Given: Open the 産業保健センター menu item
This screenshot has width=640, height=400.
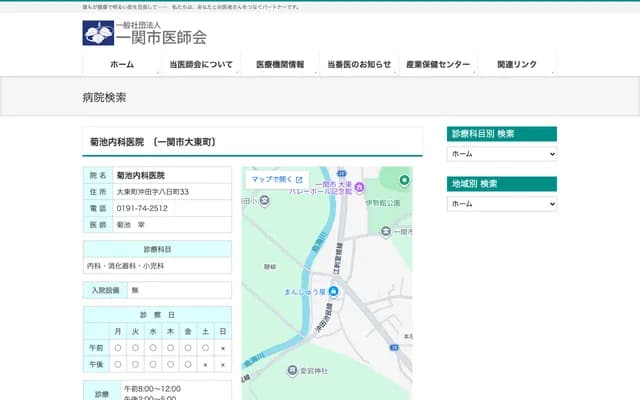Looking at the screenshot, I should [x=438, y=64].
